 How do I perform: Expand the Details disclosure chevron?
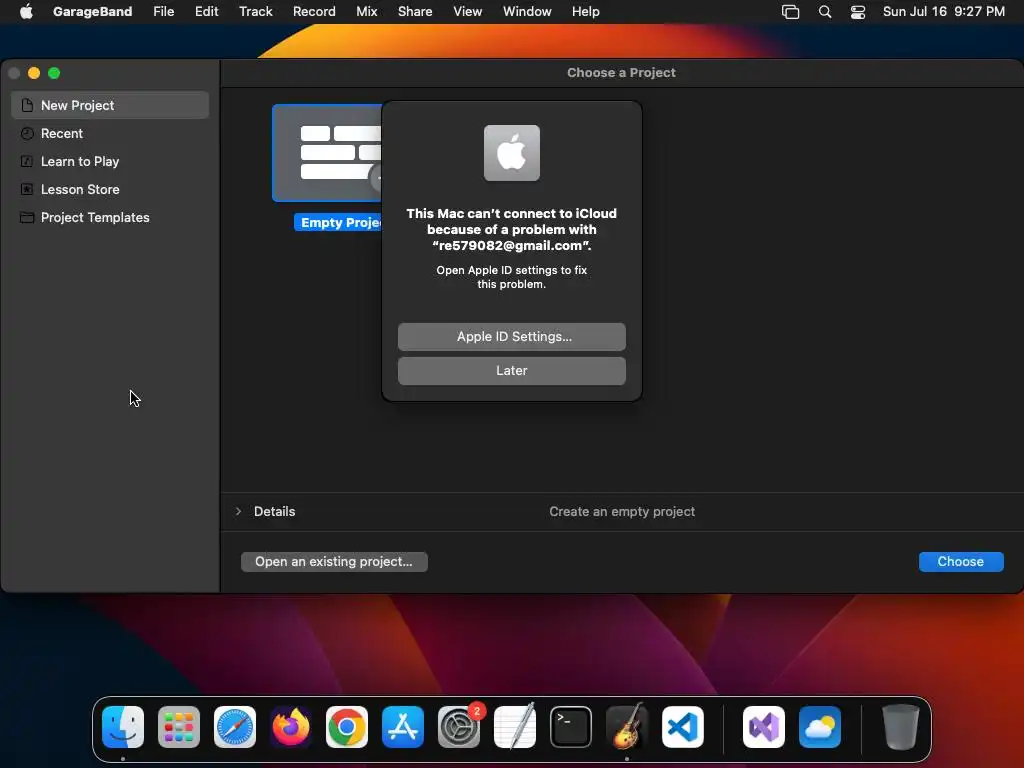pyautogui.click(x=238, y=511)
